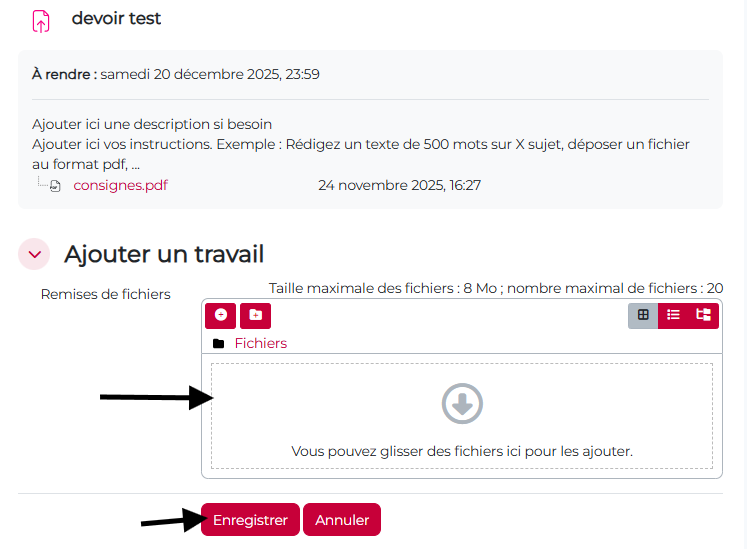Open the Fichiers folder path link
This screenshot has width=747, height=549.
[260, 343]
